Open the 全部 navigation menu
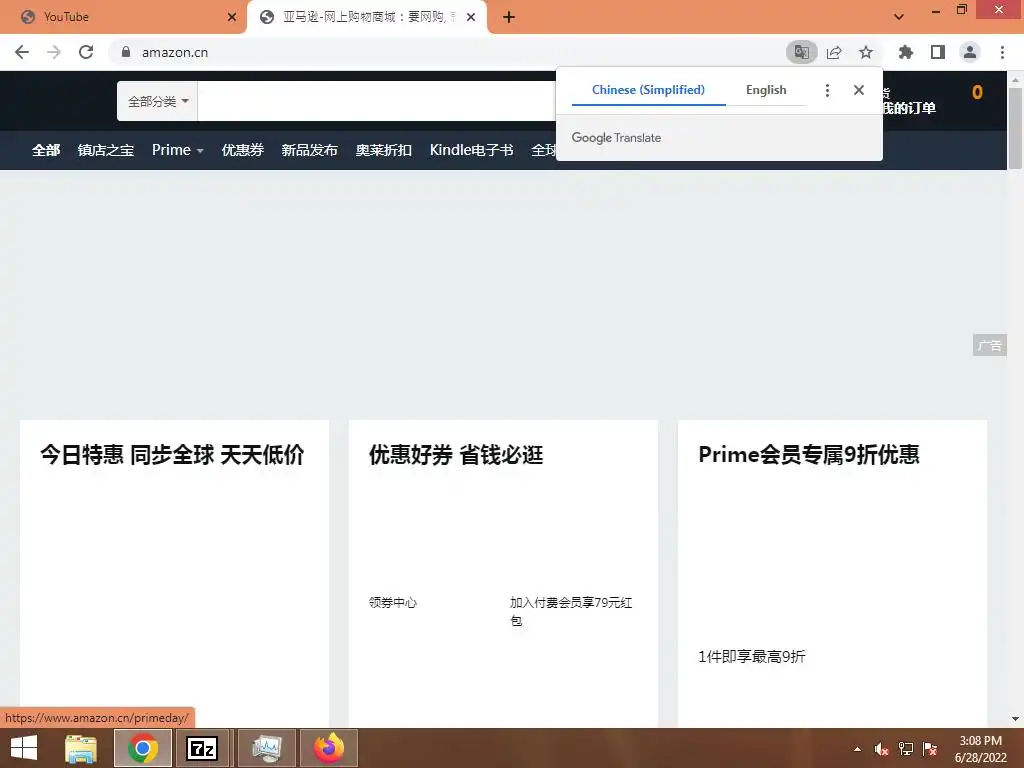The image size is (1024, 768). tap(46, 150)
